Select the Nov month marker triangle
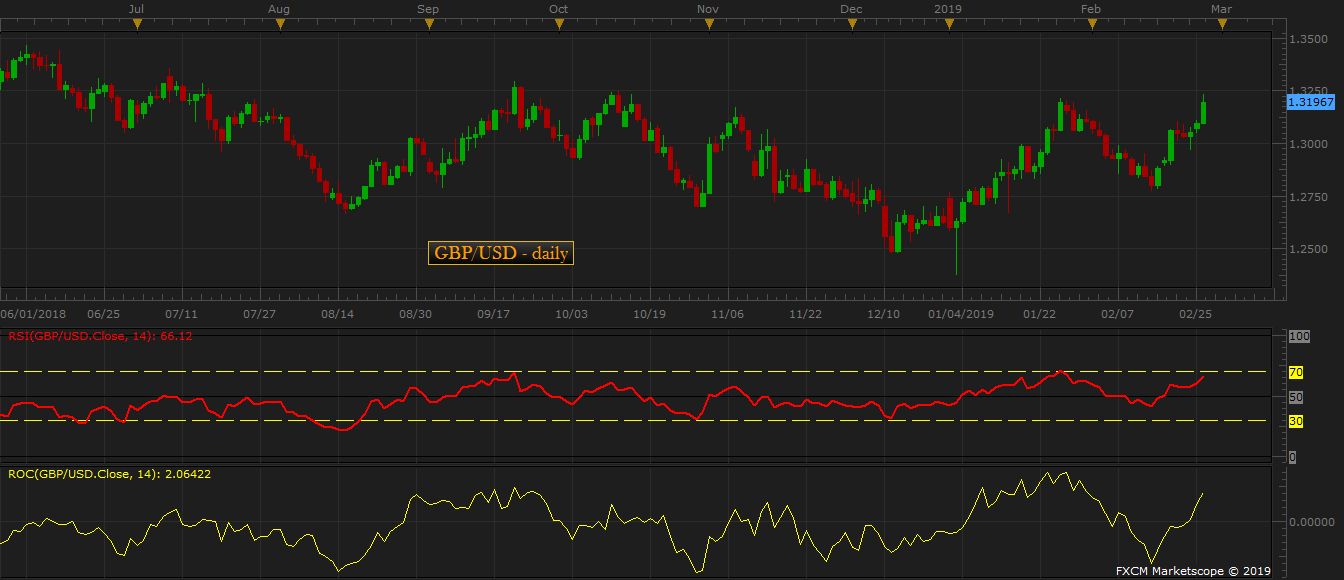Image resolution: width=1344 pixels, height=580 pixels. click(x=708, y=25)
